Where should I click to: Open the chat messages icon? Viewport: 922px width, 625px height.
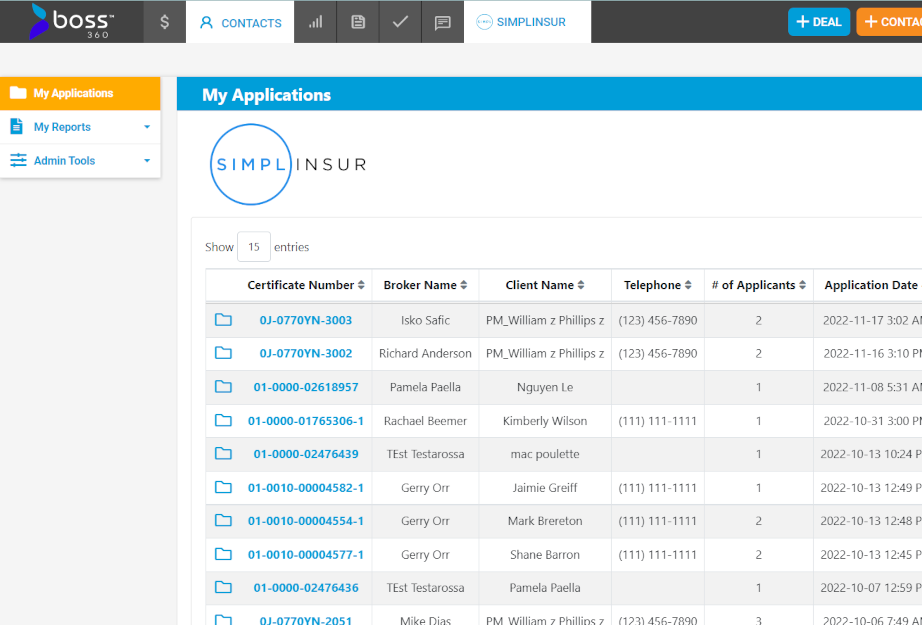[x=443, y=22]
